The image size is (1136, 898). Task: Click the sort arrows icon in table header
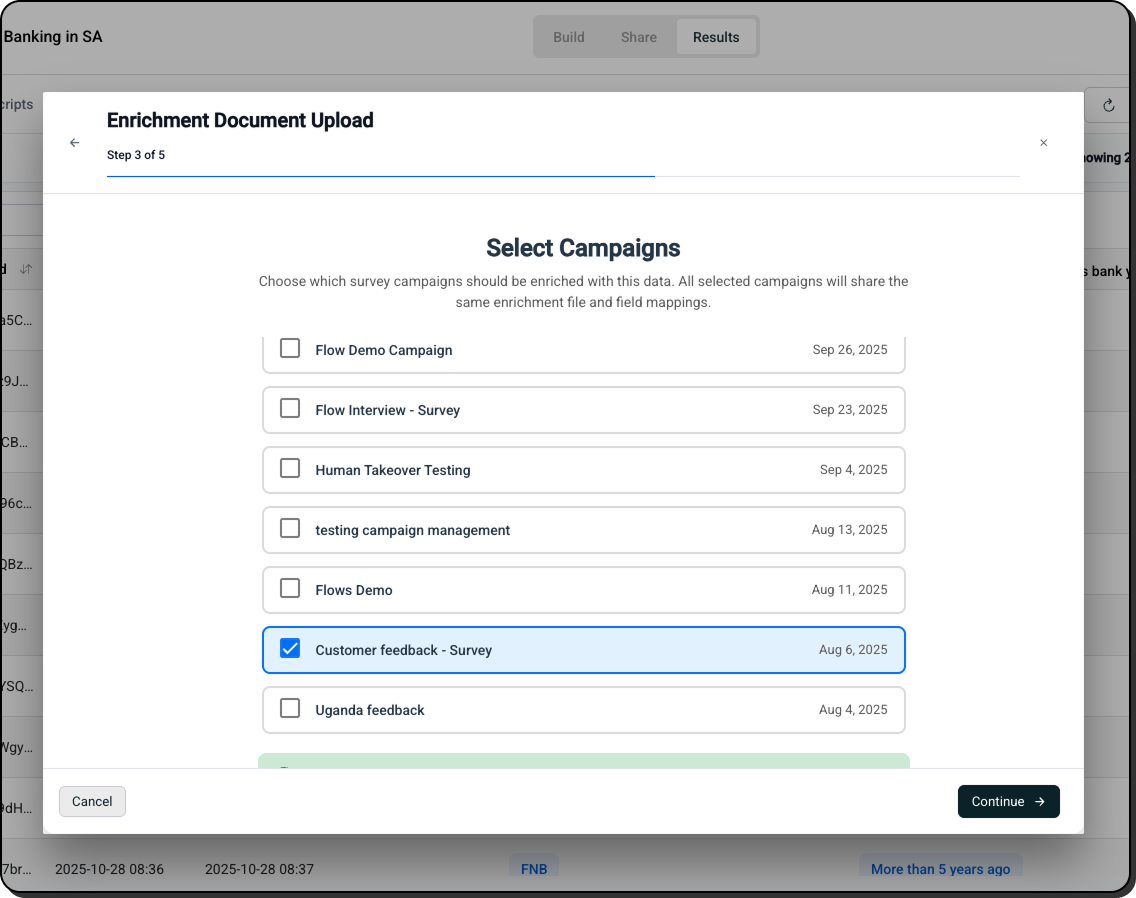(26, 269)
